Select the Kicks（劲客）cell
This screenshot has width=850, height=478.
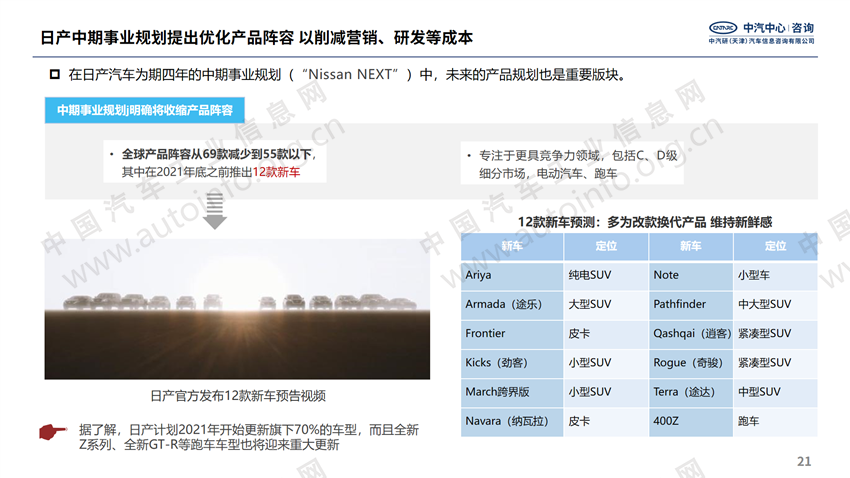512,363
